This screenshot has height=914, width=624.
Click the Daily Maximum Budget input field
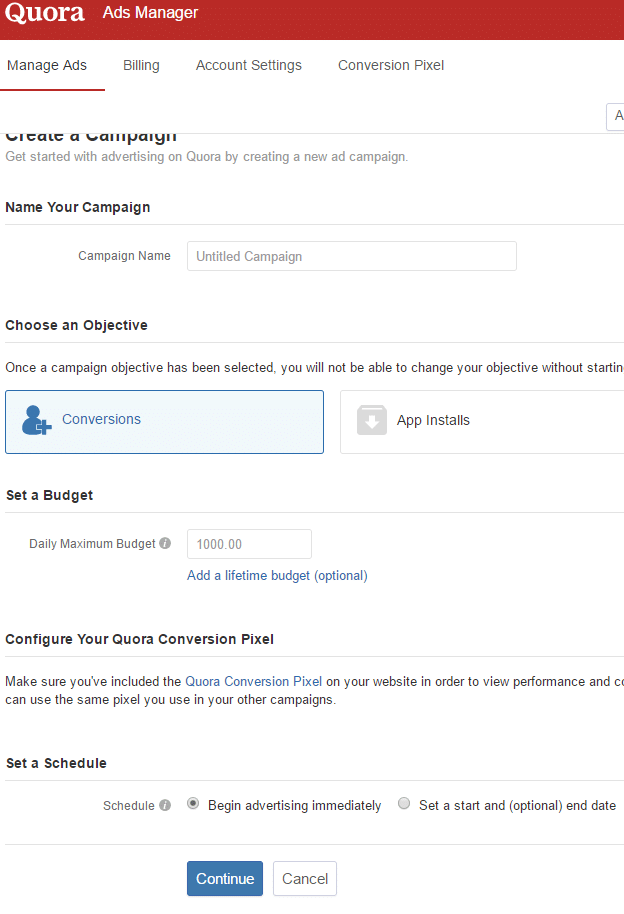pyautogui.click(x=248, y=543)
